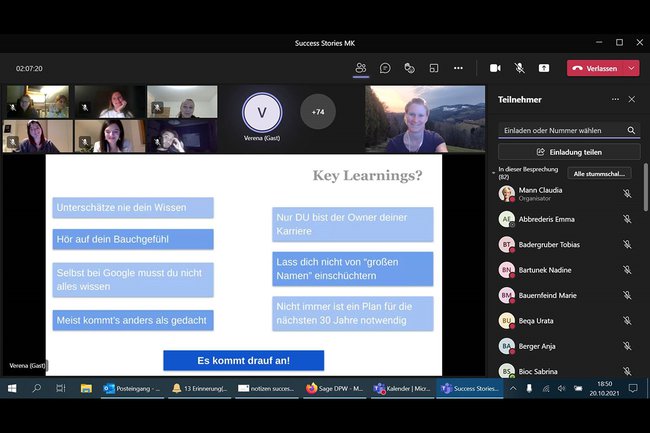
Task: Open the participants panel icon
Action: coord(360,68)
